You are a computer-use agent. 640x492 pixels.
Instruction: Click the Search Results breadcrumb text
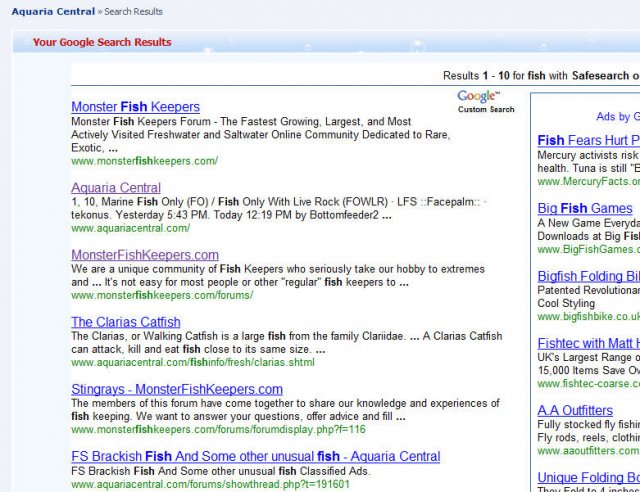(133, 11)
